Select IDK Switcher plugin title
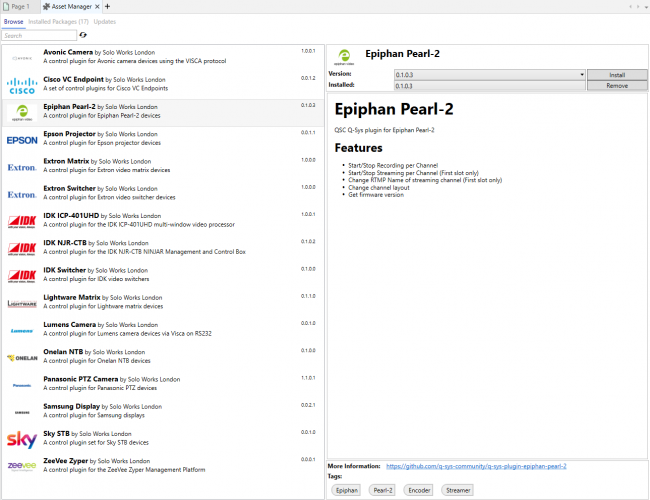 click(x=64, y=270)
